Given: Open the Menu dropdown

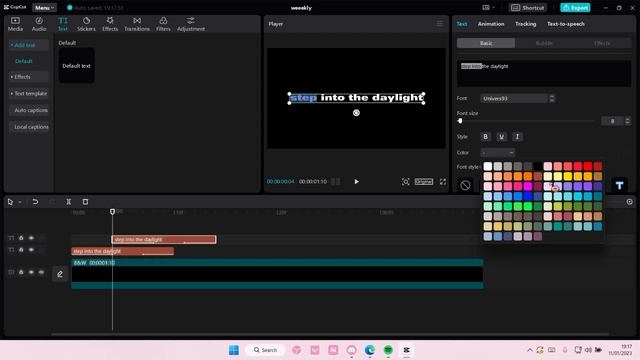Looking at the screenshot, I should click(44, 7).
